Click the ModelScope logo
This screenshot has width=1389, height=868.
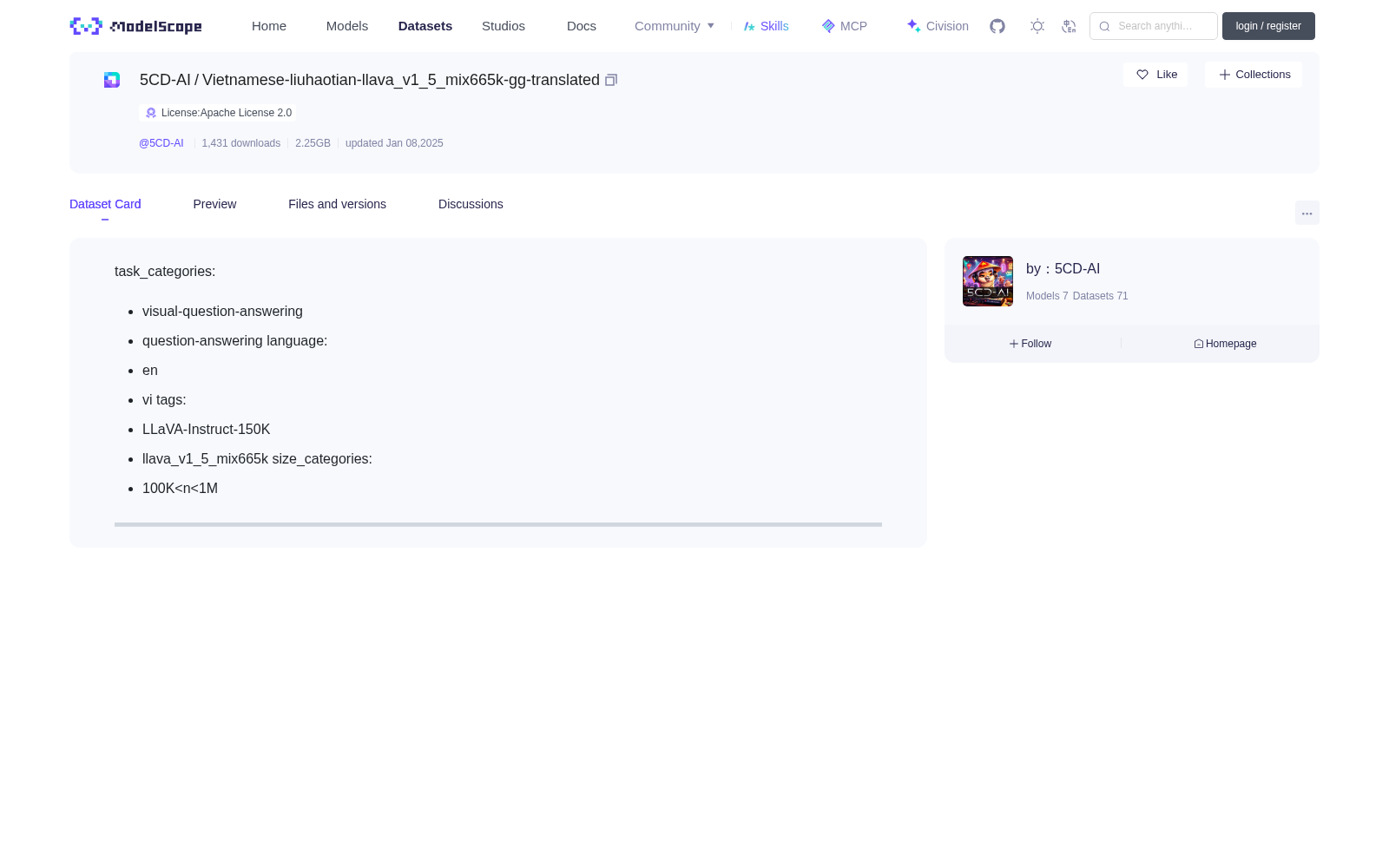135,26
